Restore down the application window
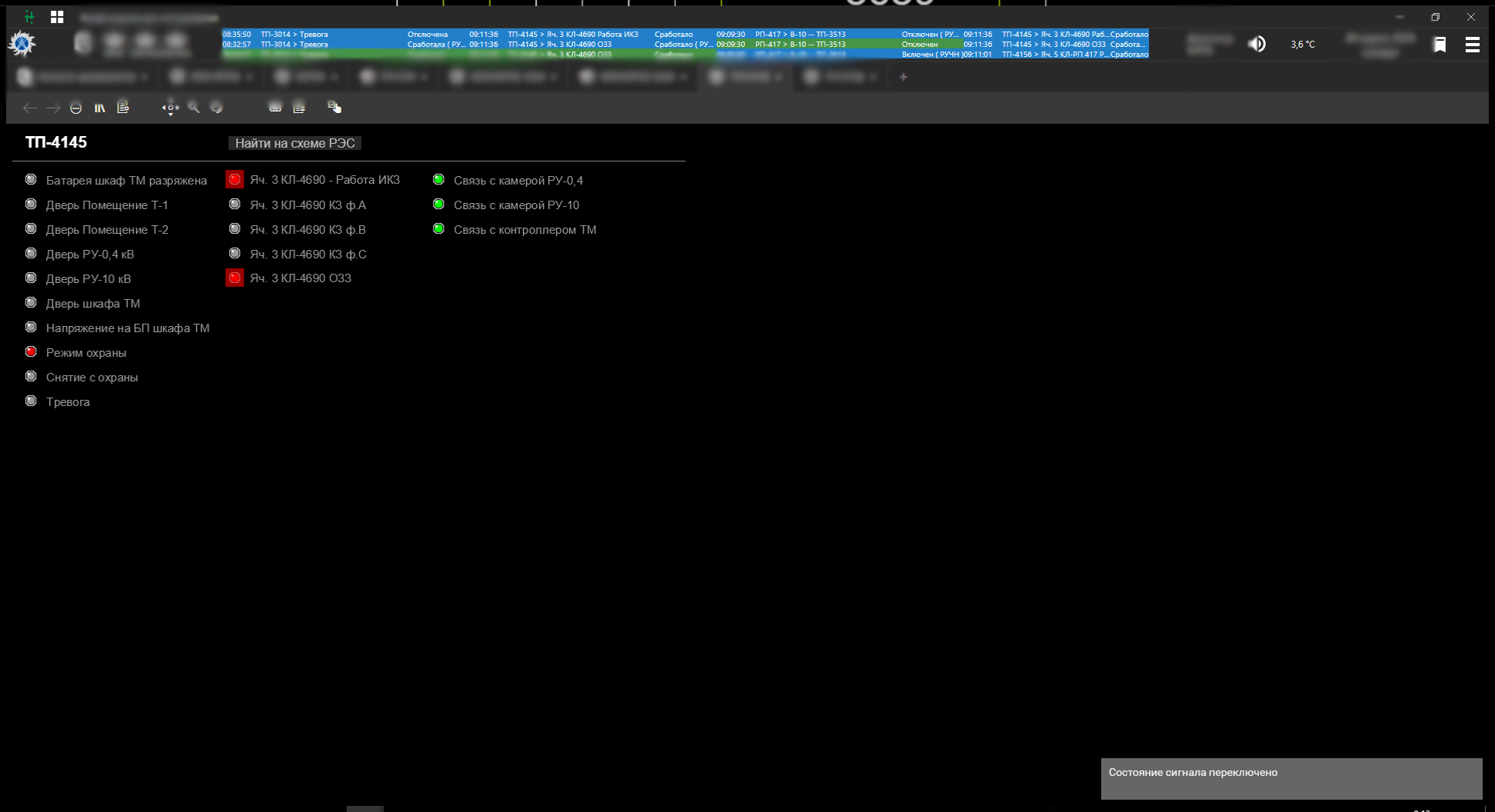This screenshot has width=1495, height=812. (1435, 17)
